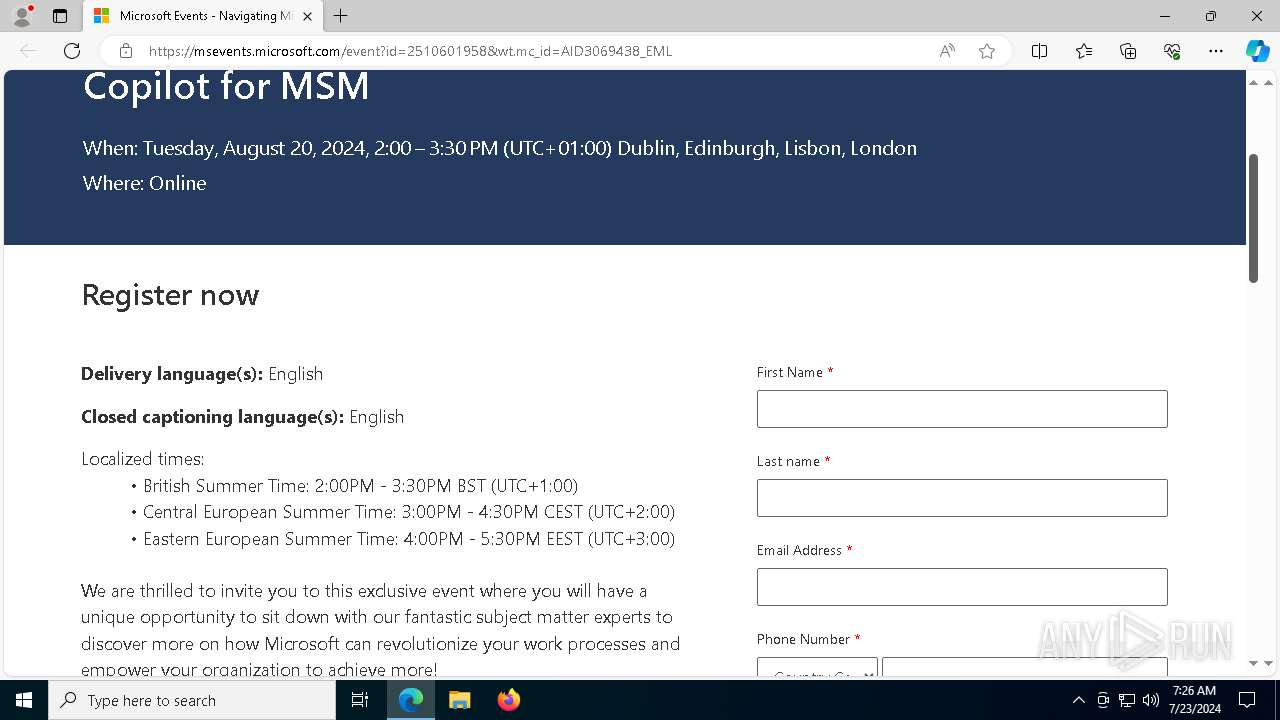Viewport: 1280px width, 720px height.
Task: Select the Microsoft Events browser tab
Action: (x=203, y=16)
